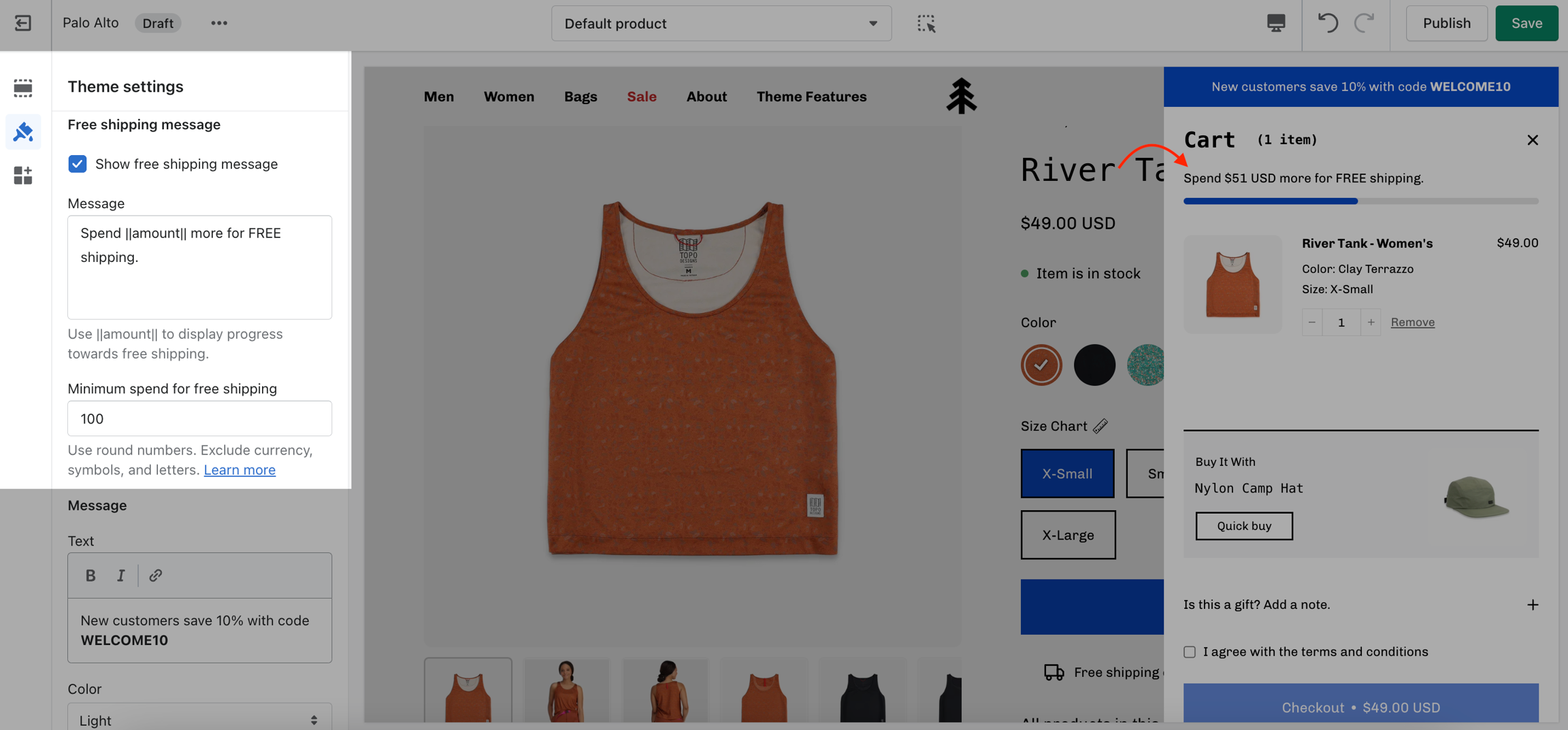Click the italic formatting button
This screenshot has height=730, width=1568.
(x=120, y=576)
